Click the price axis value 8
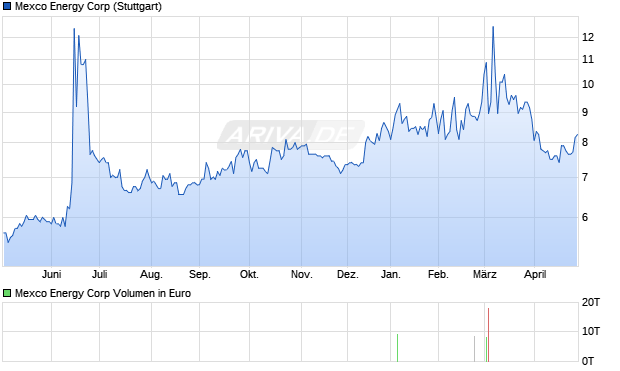 click(585, 142)
